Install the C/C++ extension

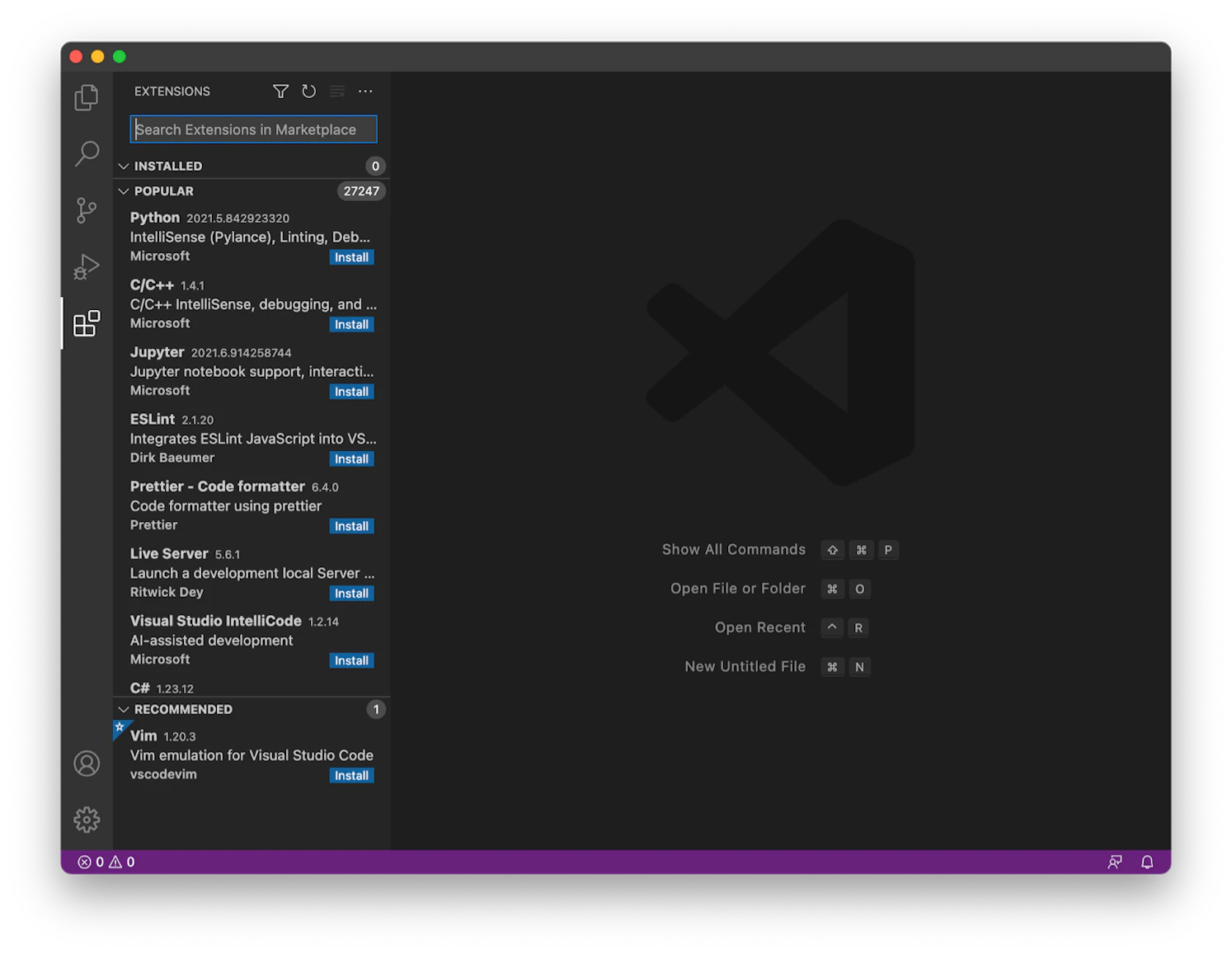pyautogui.click(x=352, y=325)
